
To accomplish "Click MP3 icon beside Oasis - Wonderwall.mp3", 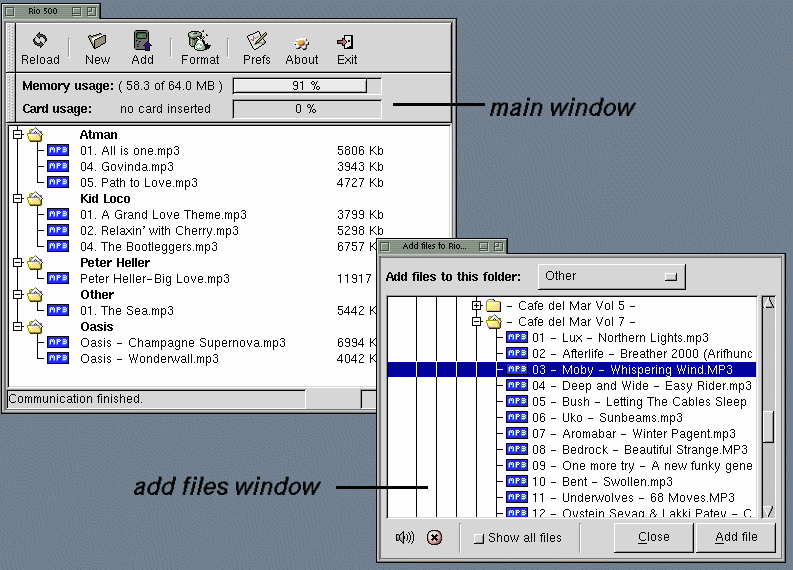I will (58, 358).
